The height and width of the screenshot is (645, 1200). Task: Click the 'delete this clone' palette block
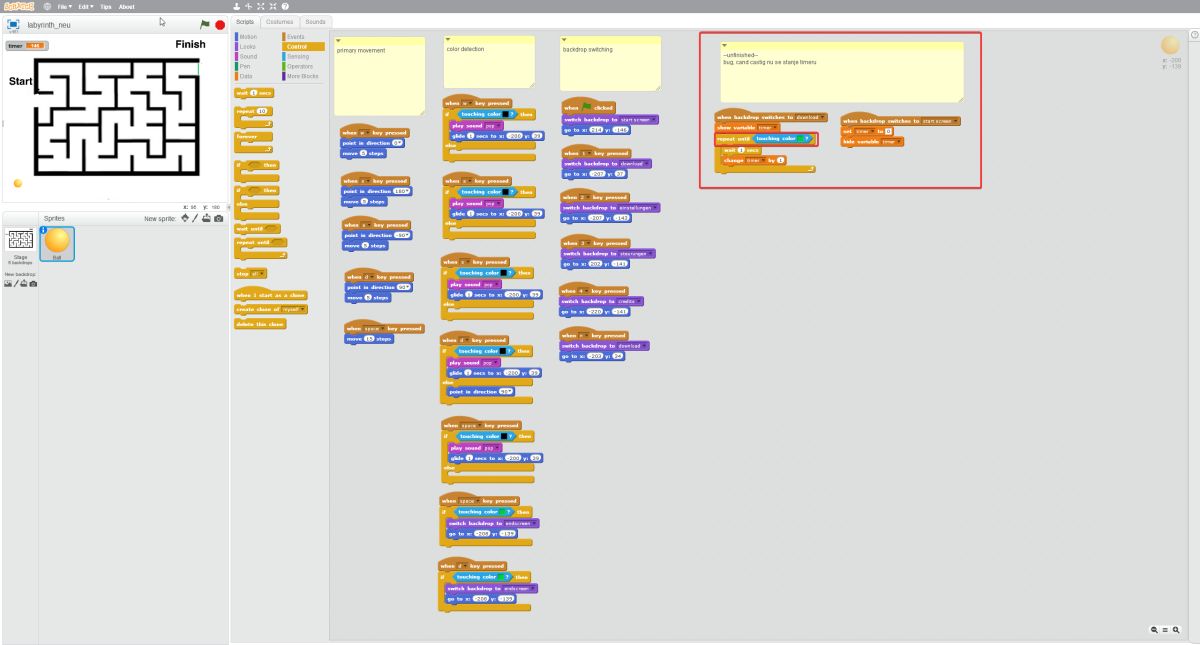[260, 324]
